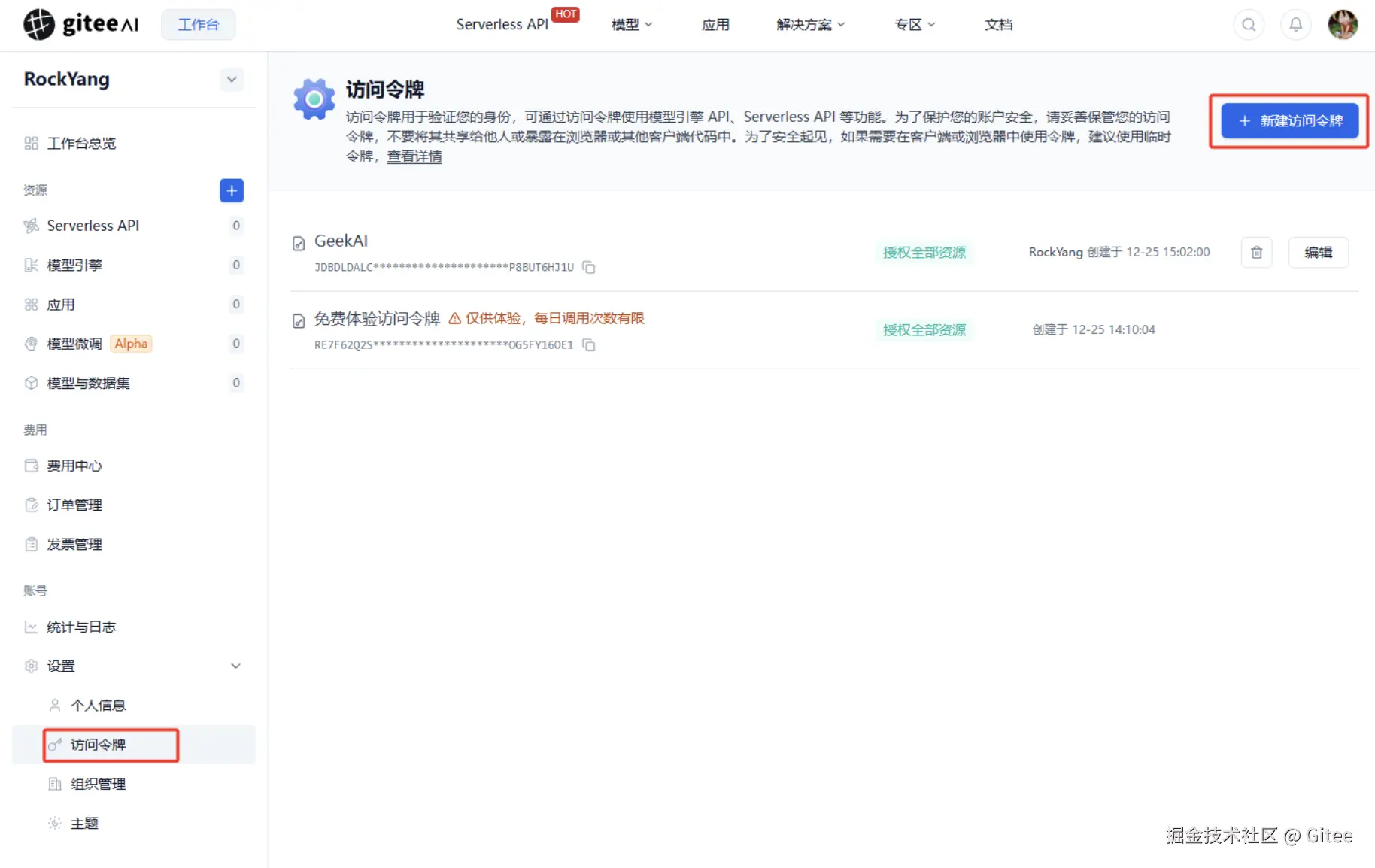Click the 模型引擎 sidebar icon
The height and width of the screenshot is (868, 1375).
tap(31, 265)
